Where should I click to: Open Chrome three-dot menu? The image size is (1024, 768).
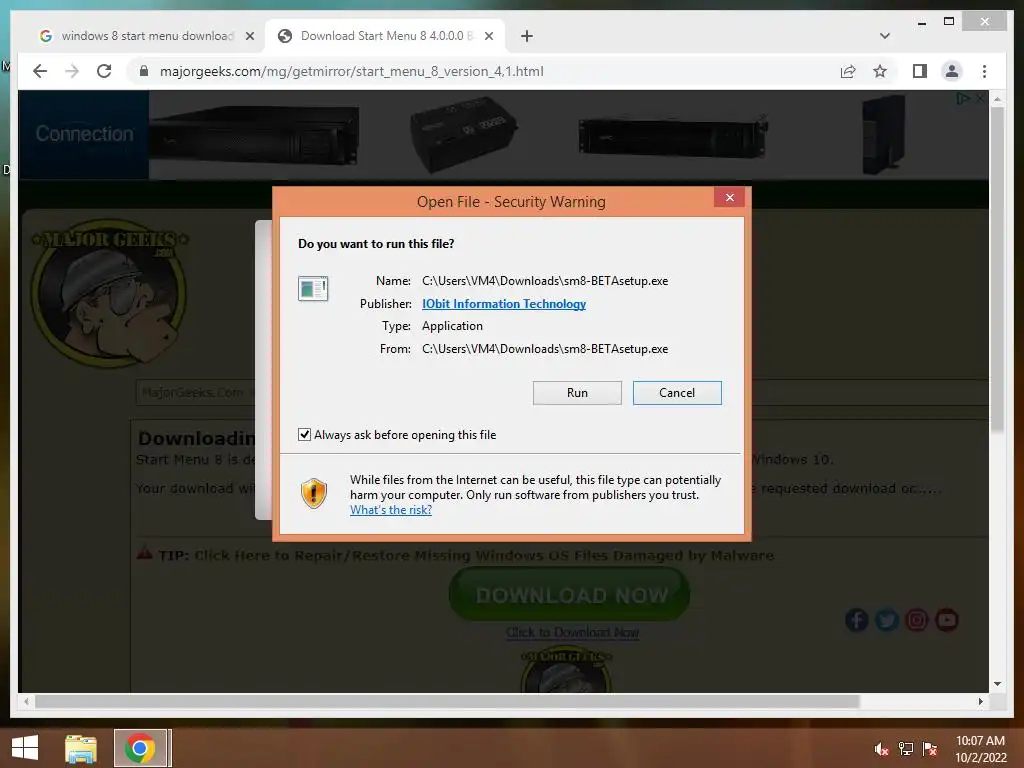pos(984,71)
